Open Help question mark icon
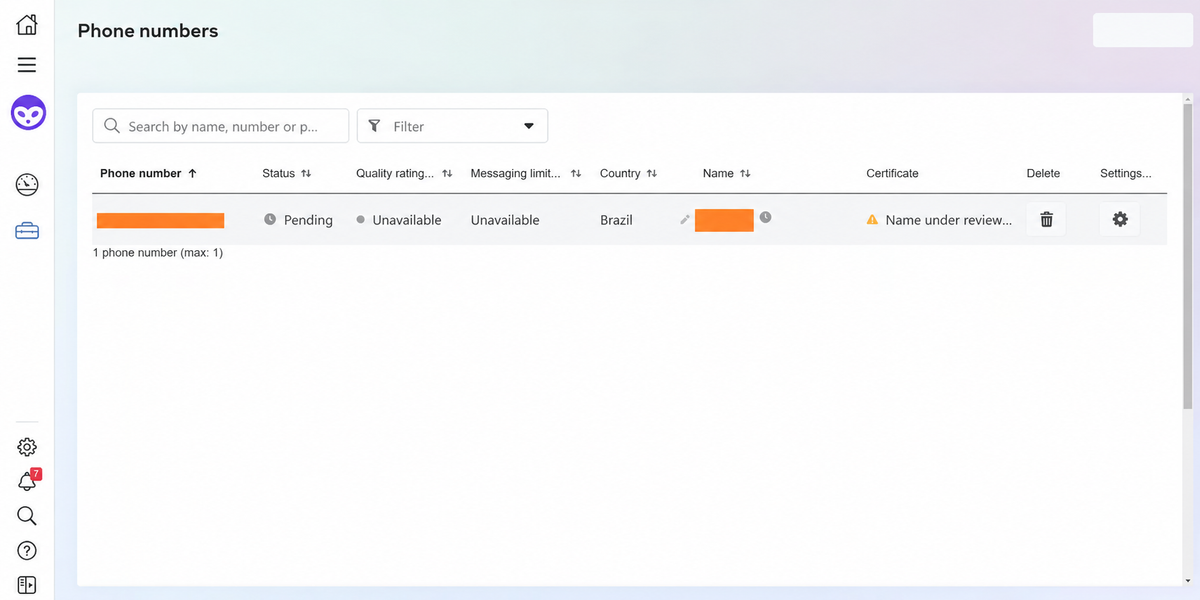Viewport: 1200px width, 600px height. [27, 550]
